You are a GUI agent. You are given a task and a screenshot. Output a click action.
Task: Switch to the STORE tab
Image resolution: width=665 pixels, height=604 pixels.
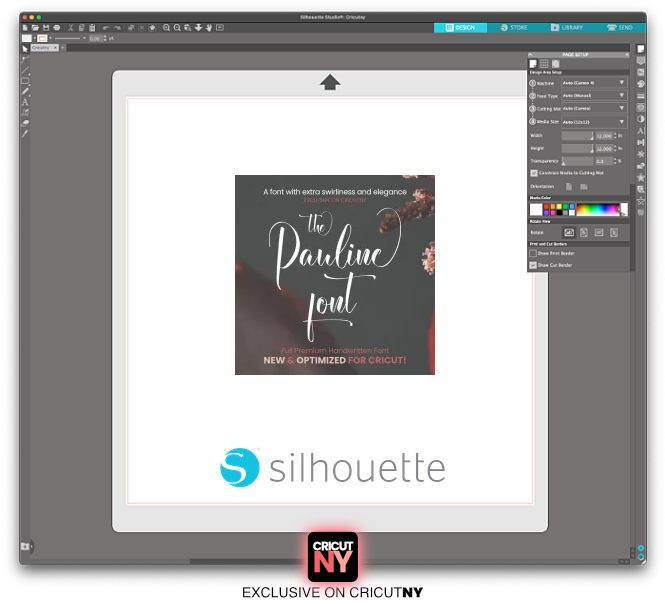click(514, 28)
